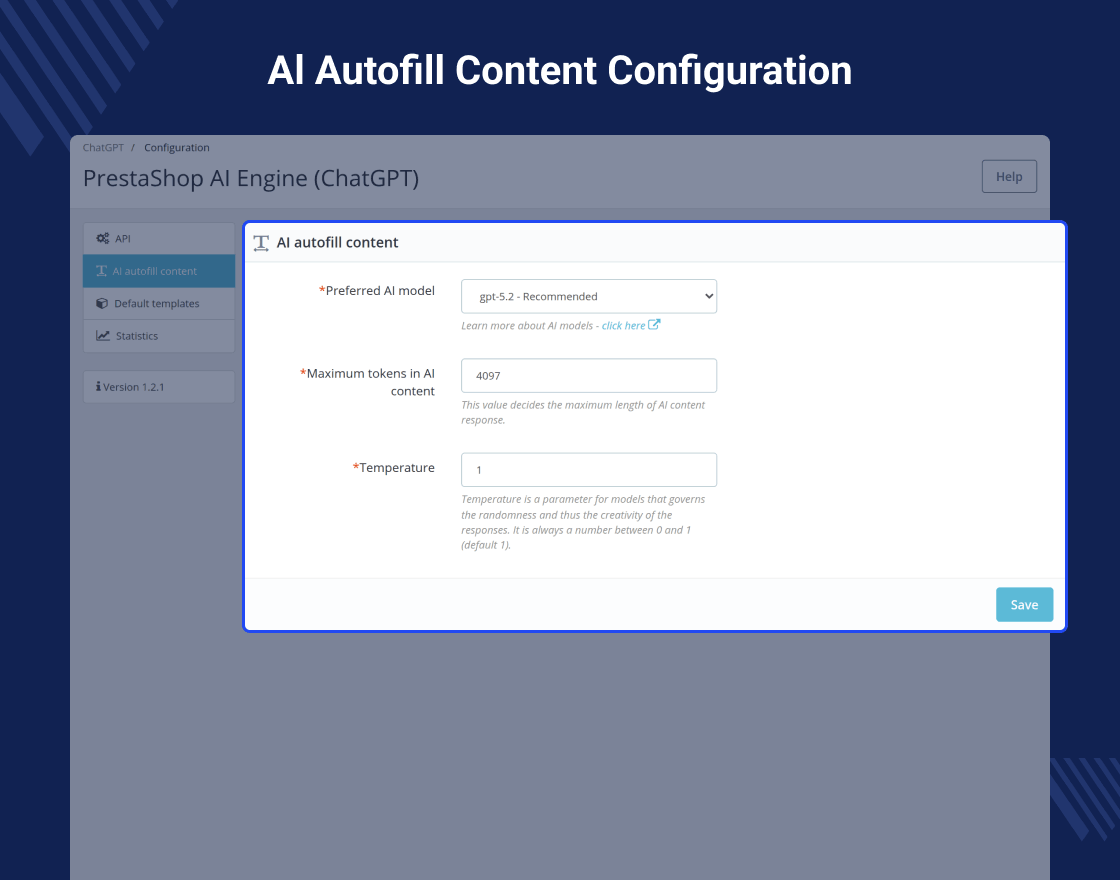This screenshot has width=1120, height=880.
Task: Click the gears icon beside API
Action: [103, 239]
